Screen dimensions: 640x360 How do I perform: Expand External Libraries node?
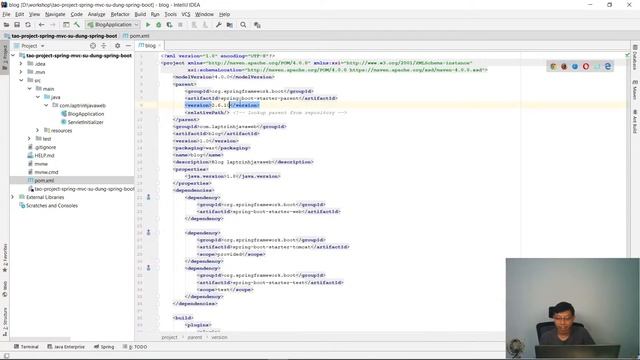(x=13, y=197)
